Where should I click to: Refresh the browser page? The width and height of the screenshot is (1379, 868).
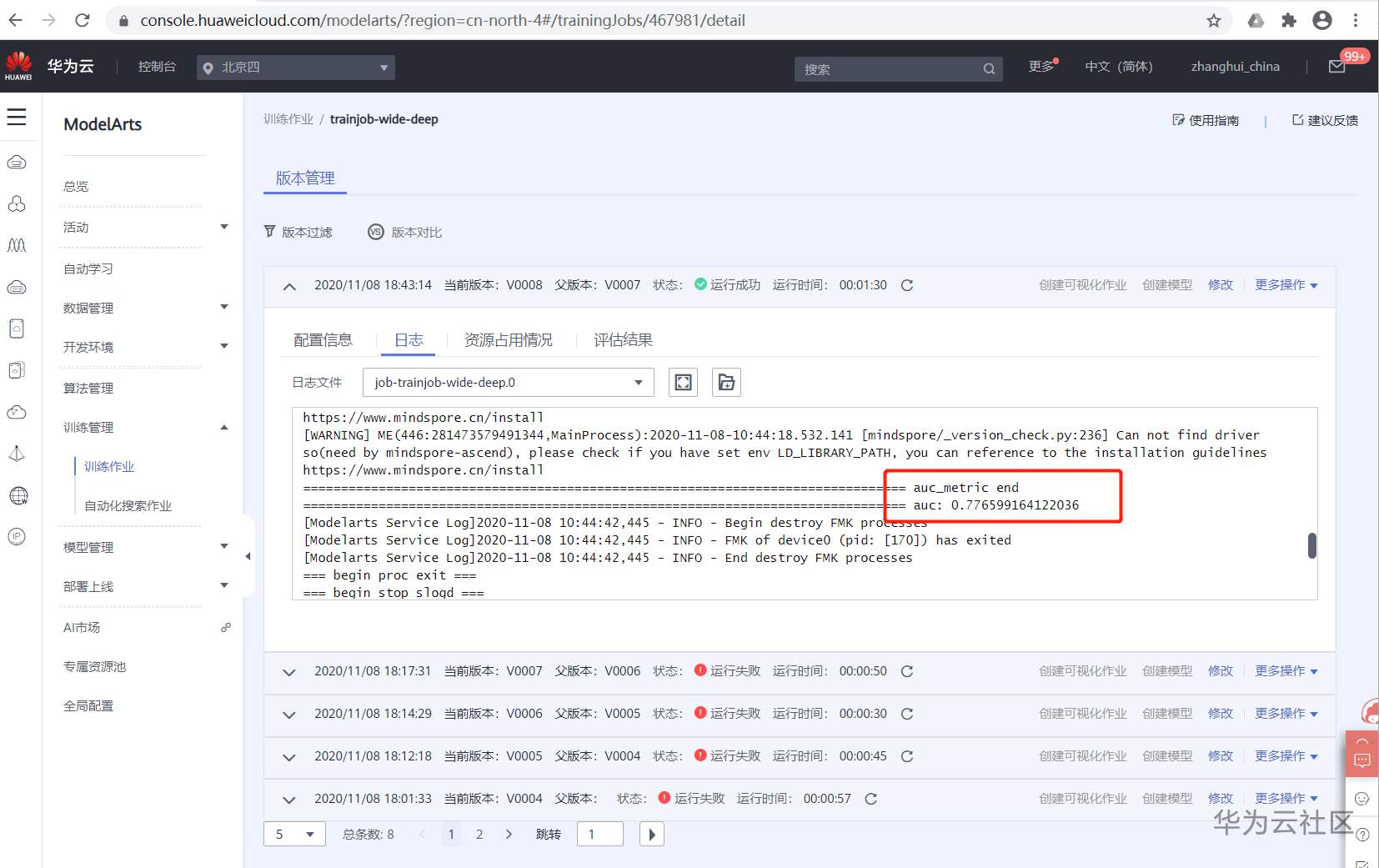(x=82, y=20)
